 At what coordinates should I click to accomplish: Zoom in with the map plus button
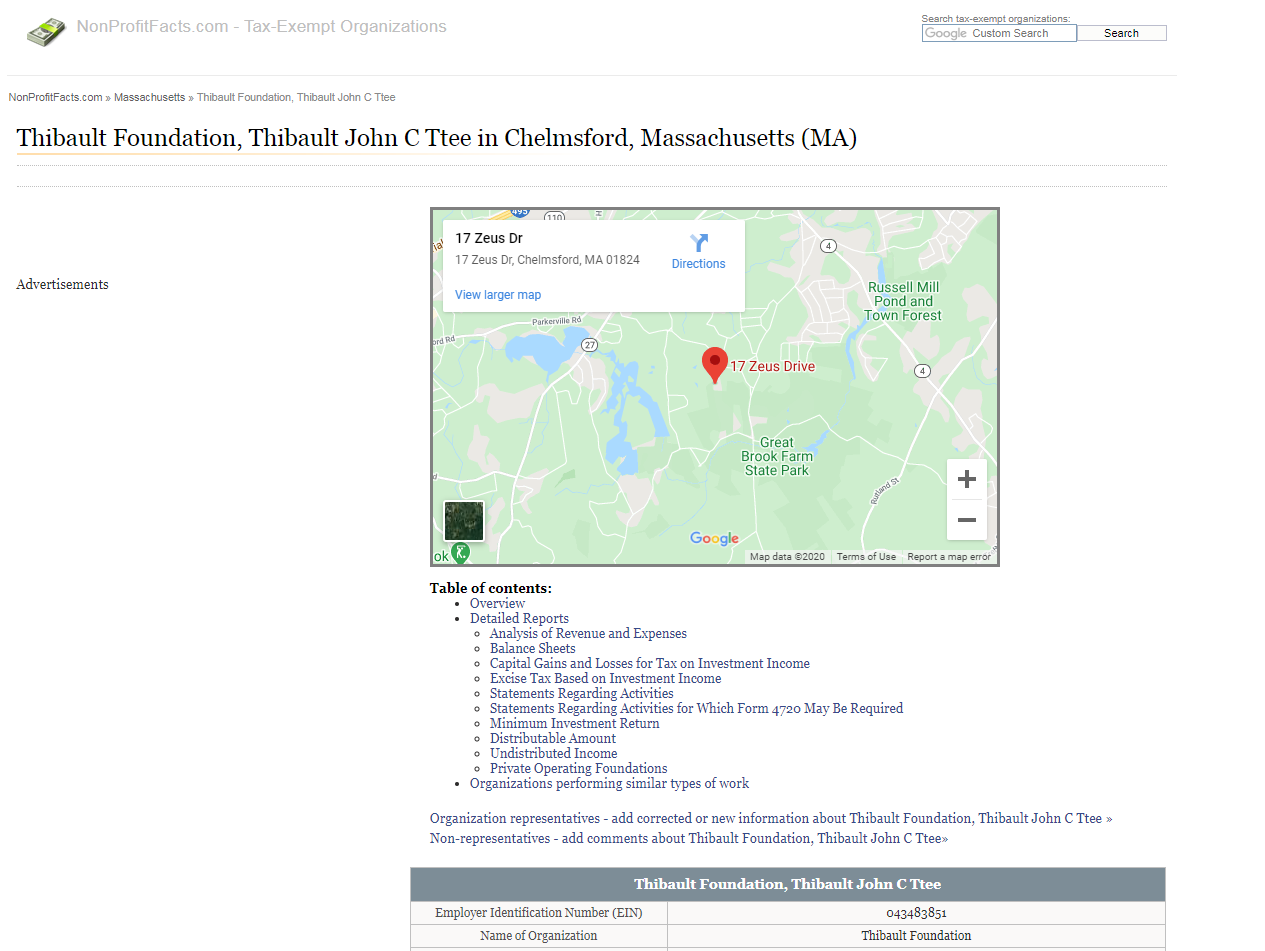967,479
